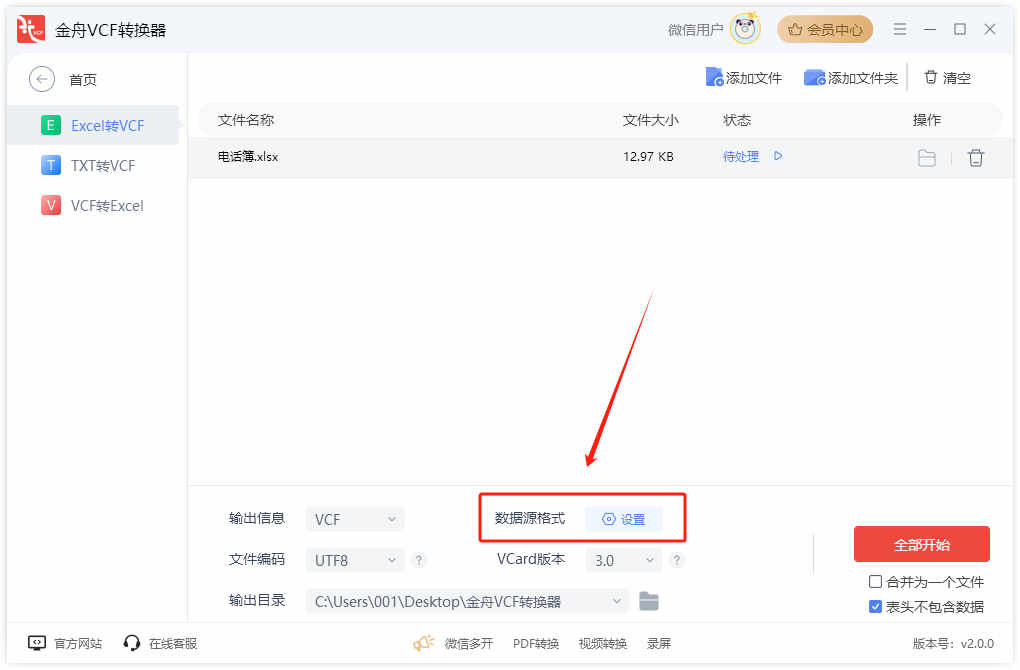This screenshot has height=670, width=1020.
Task: Start converting 电话簿.xlsx with play icon
Action: pos(778,156)
